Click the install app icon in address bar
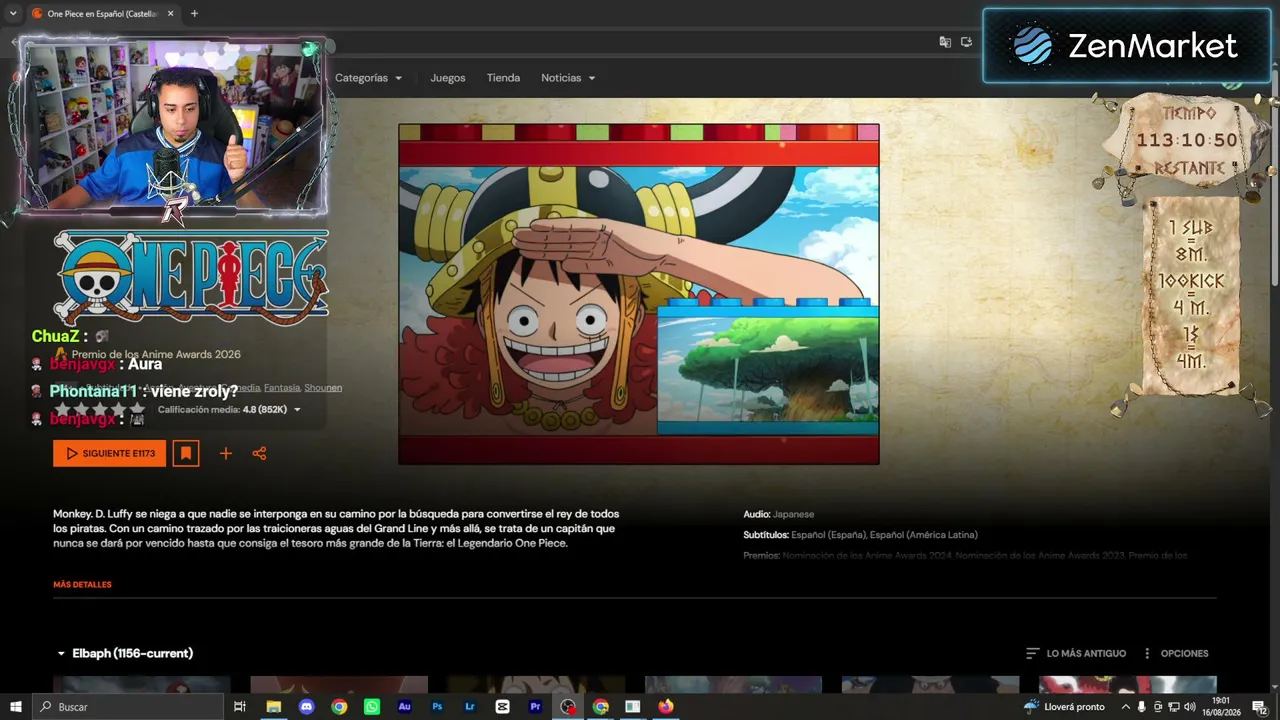 coord(967,42)
